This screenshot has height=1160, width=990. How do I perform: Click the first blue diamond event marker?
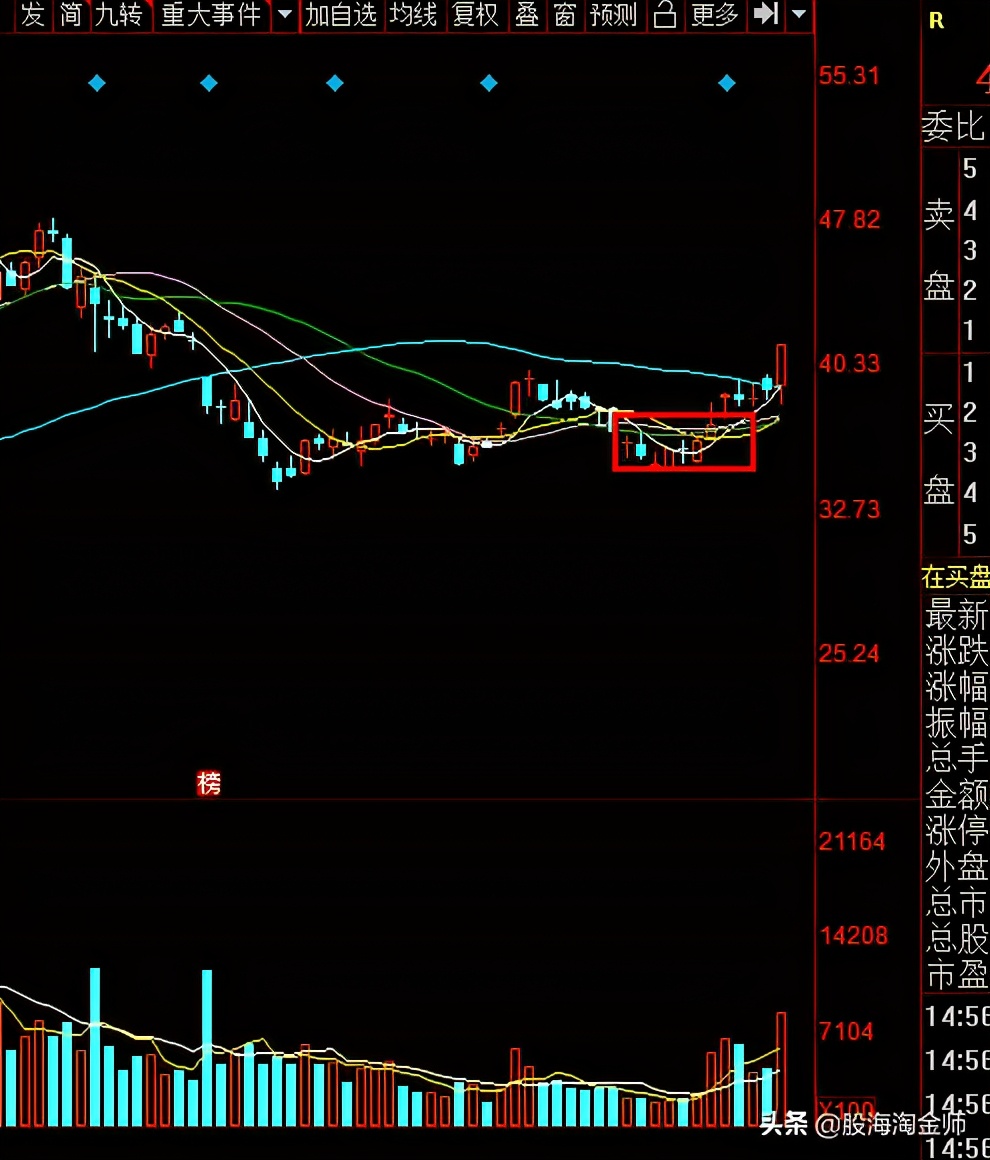[97, 83]
